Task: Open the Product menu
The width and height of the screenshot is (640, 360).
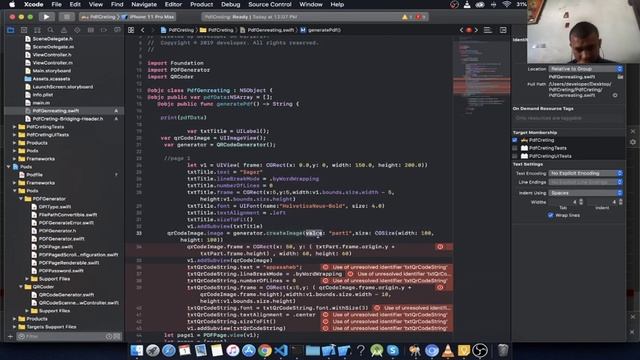Action: tap(201, 4)
